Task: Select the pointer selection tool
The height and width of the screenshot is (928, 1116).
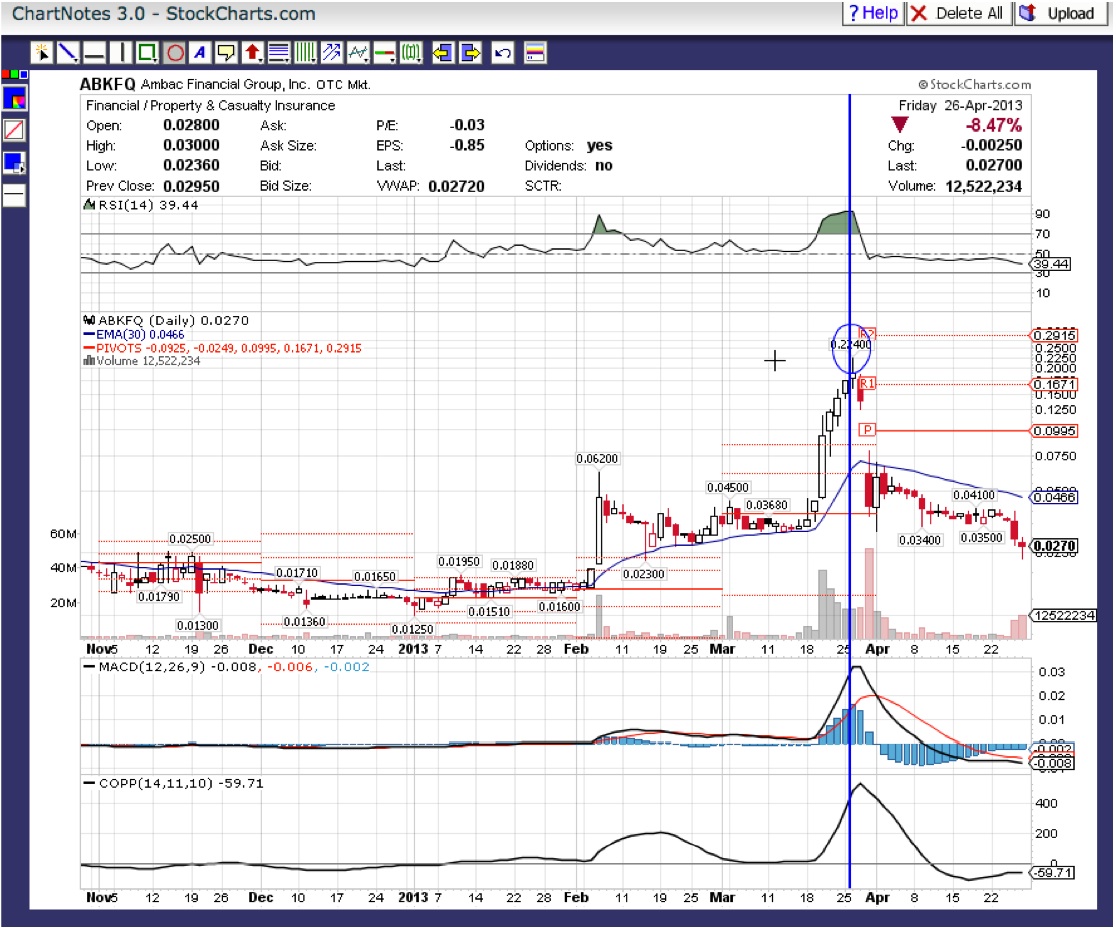Action: point(42,53)
